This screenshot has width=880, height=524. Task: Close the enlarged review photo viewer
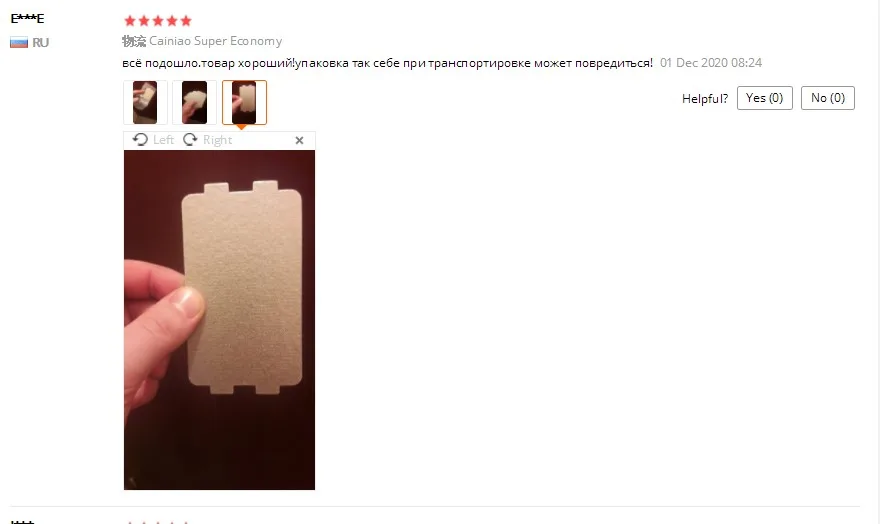click(x=299, y=140)
